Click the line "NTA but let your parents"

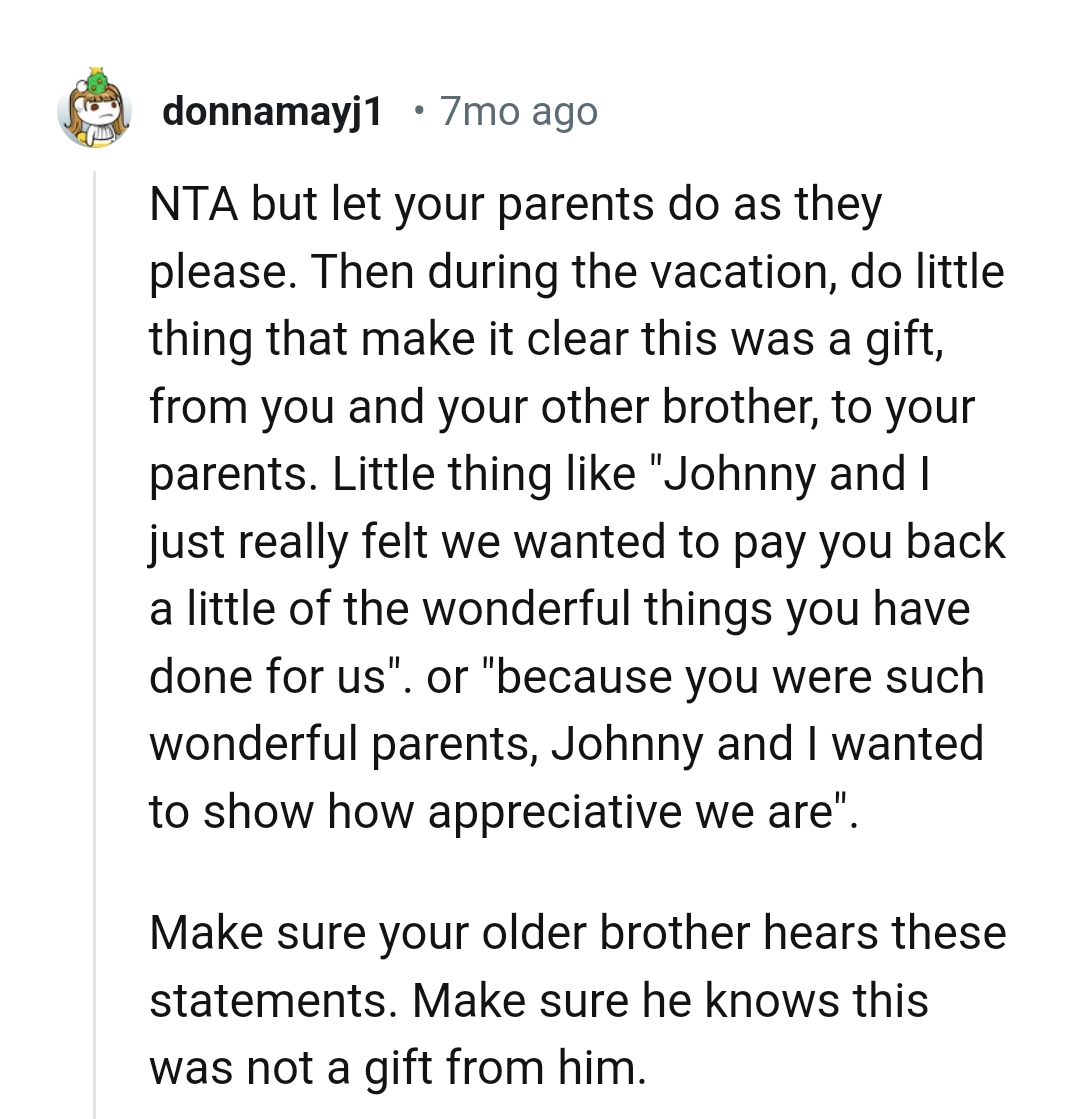[x=515, y=206]
